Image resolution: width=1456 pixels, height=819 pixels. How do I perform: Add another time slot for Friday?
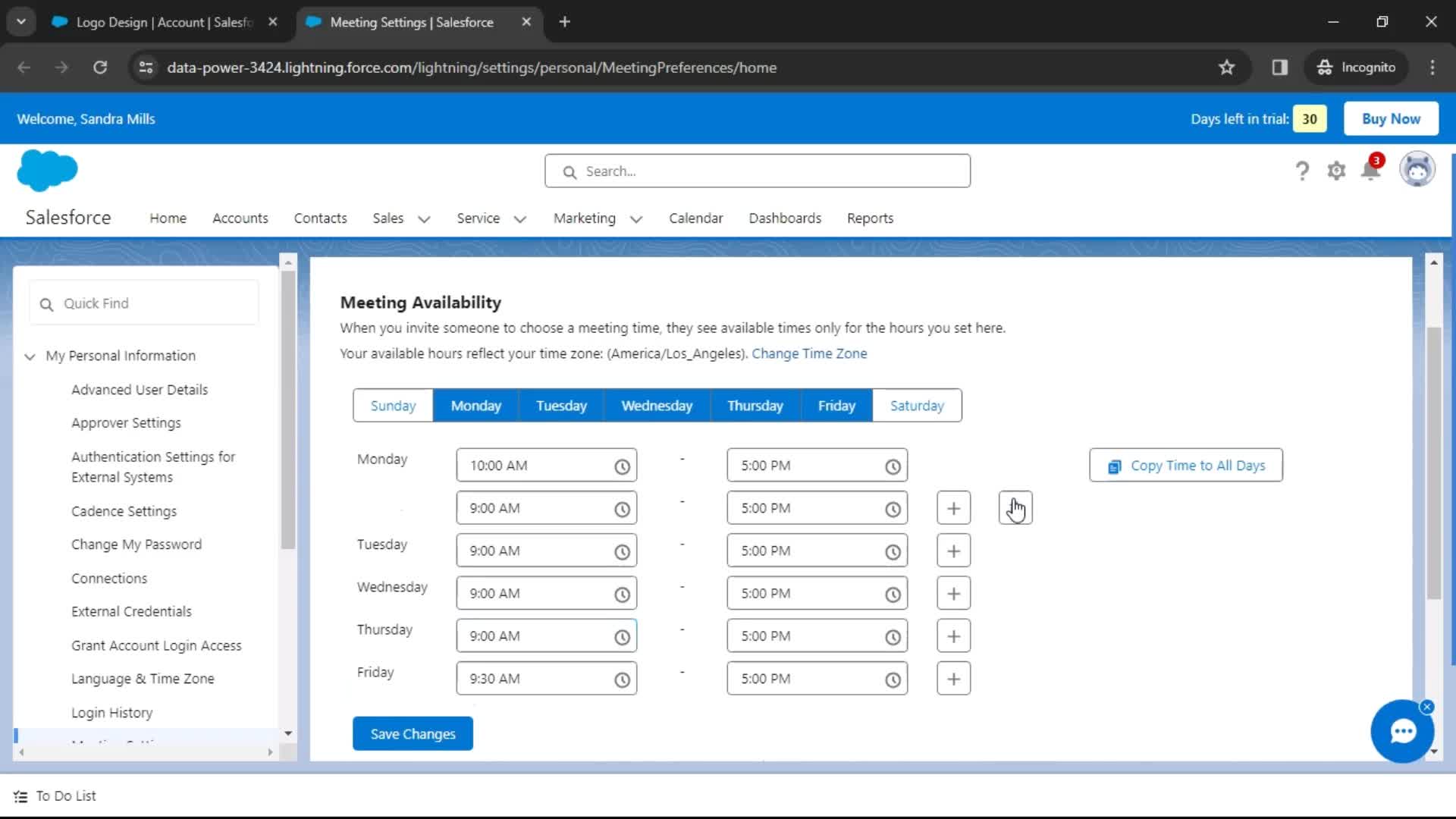[x=953, y=679]
